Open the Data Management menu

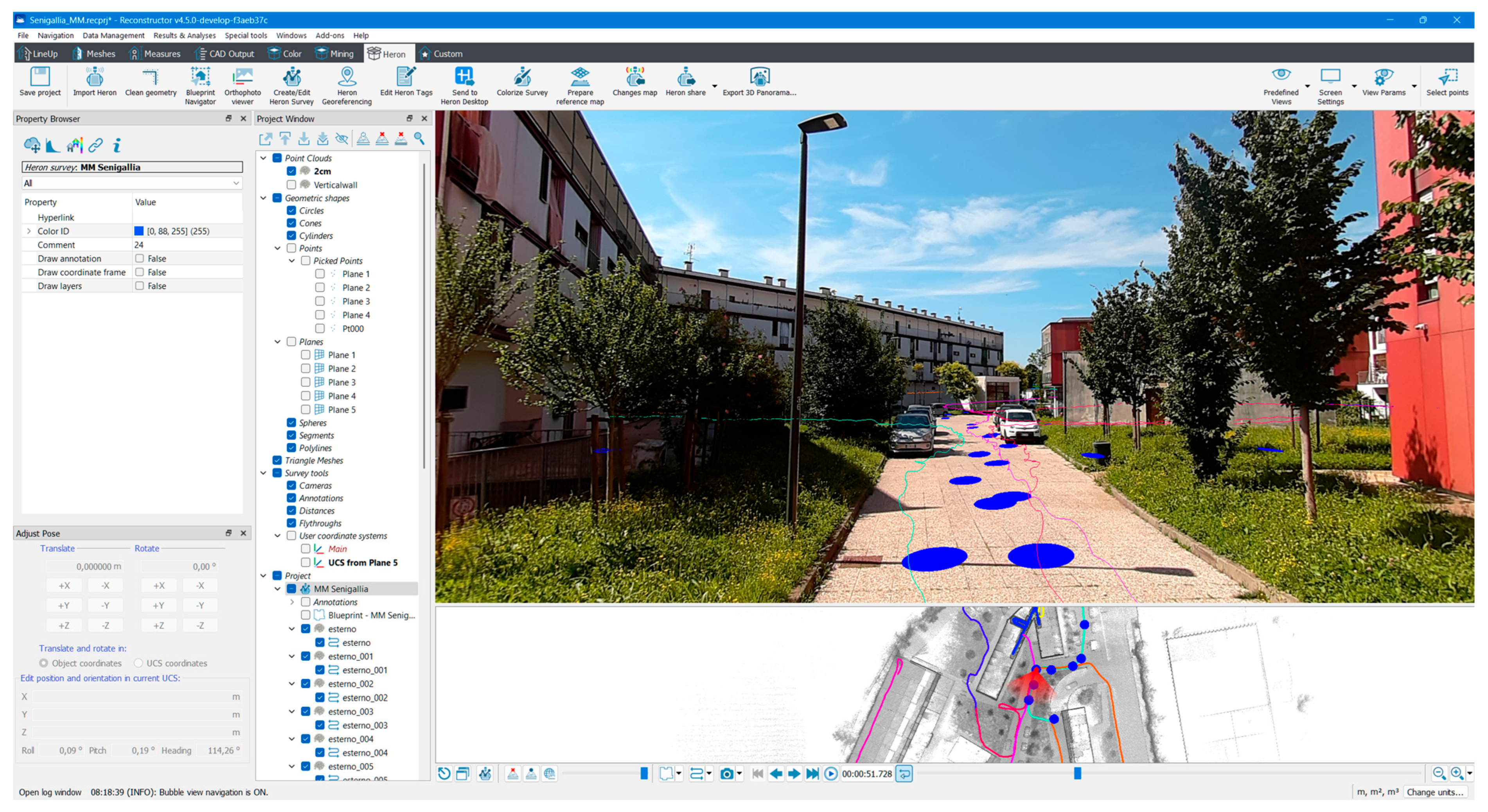tap(113, 35)
